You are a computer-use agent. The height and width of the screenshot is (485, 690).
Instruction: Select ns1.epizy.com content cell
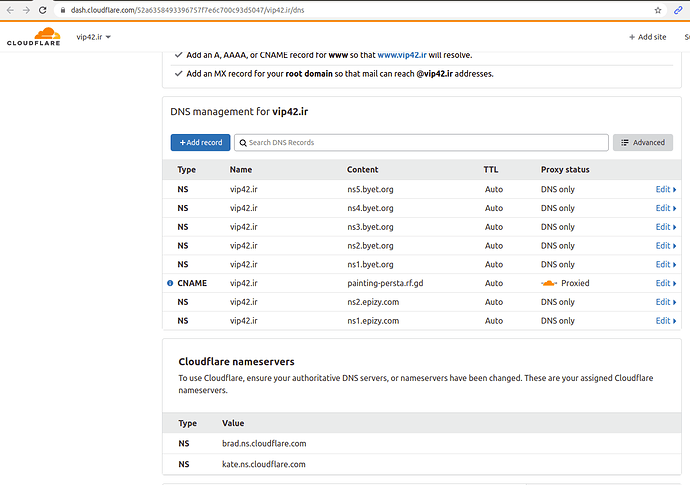point(373,321)
